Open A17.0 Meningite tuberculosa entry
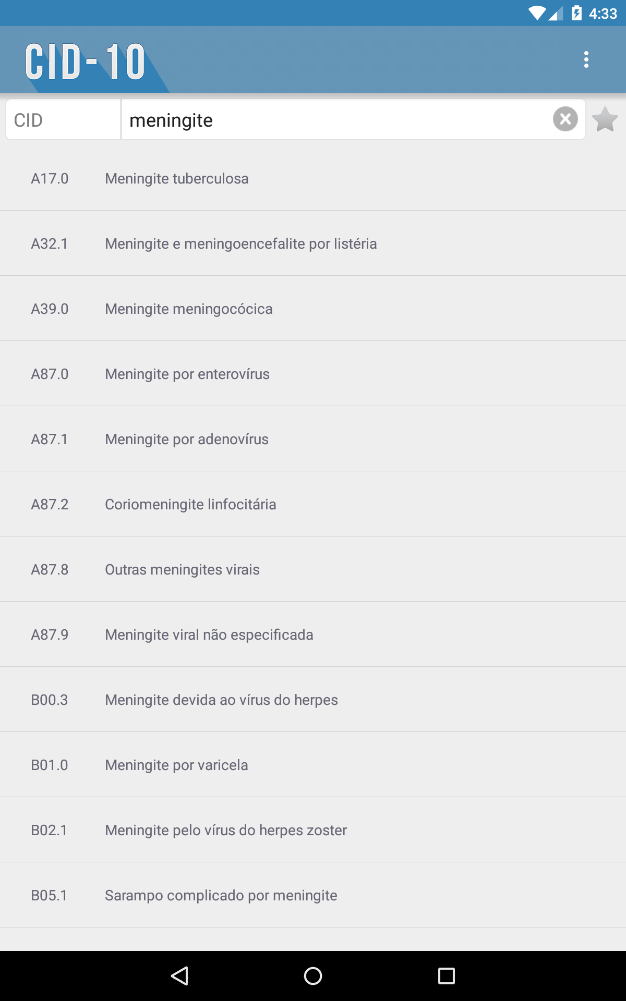 tap(313, 179)
